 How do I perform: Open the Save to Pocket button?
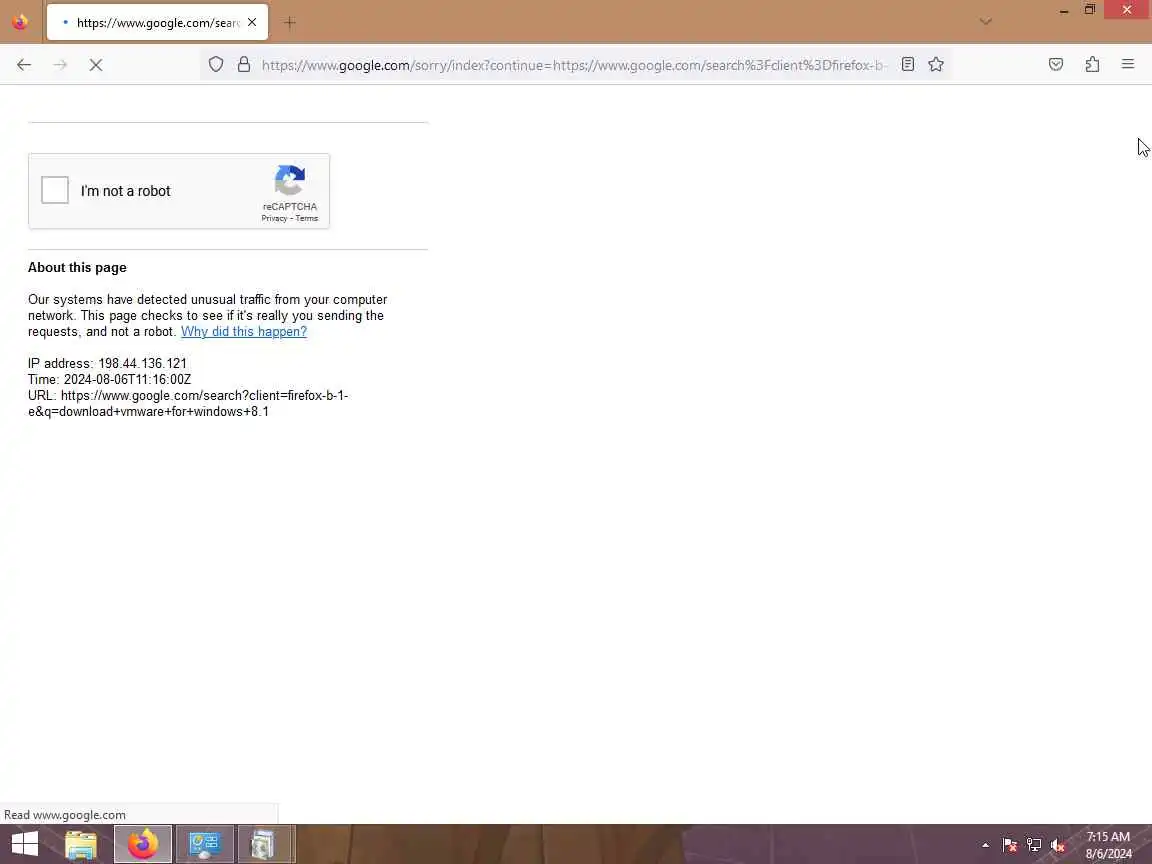click(1056, 65)
